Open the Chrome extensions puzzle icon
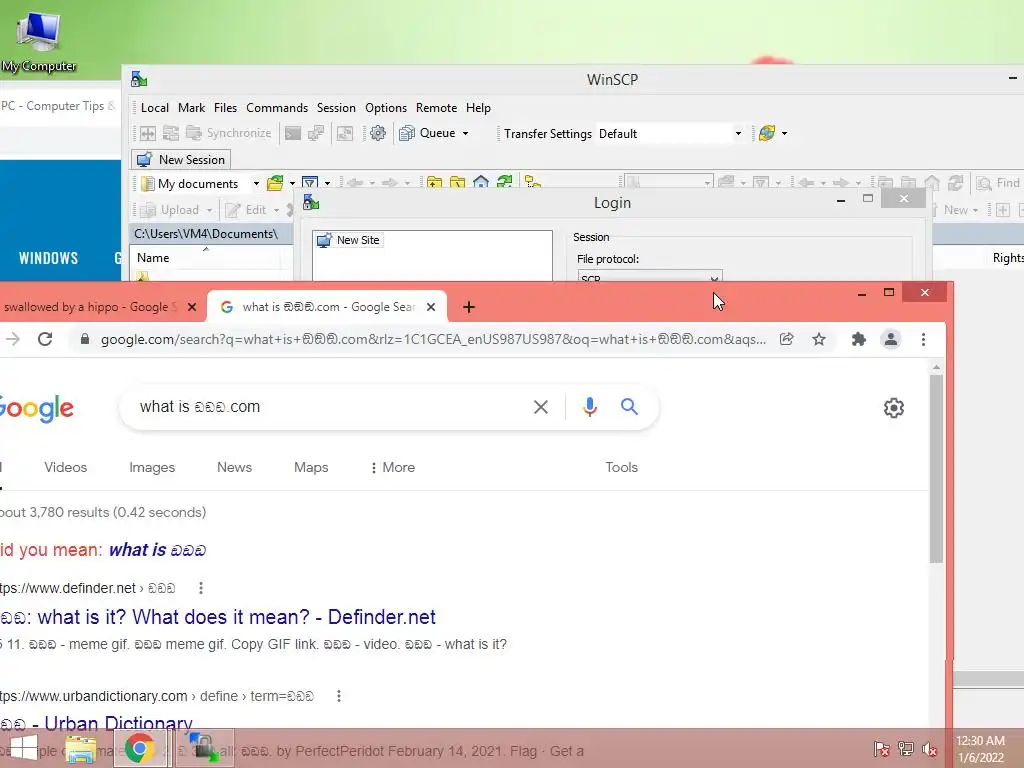This screenshot has height=768, width=1024. (859, 339)
